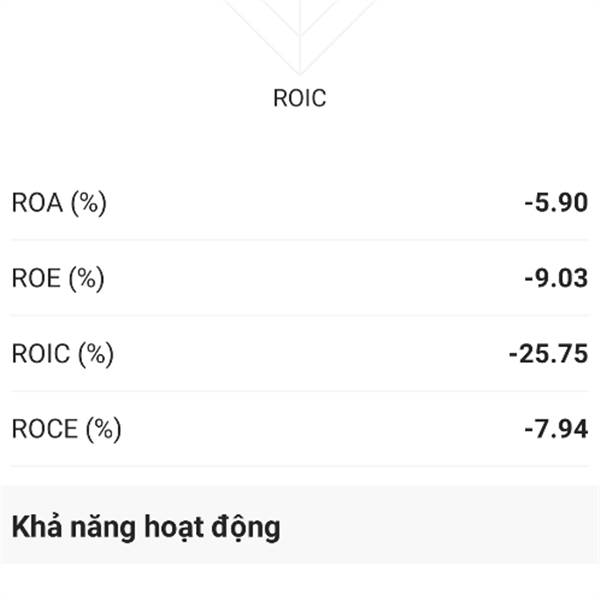Click the divider between ROIC and ROCE rows

[x=300, y=391]
